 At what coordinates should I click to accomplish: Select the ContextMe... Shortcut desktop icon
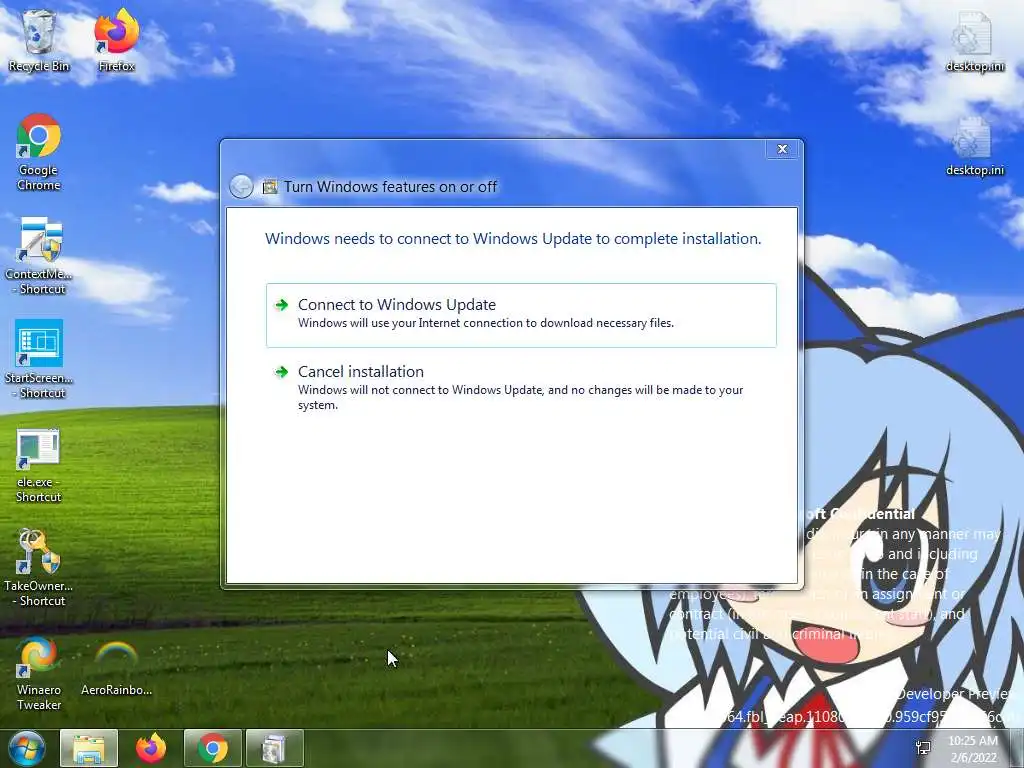pos(39,257)
